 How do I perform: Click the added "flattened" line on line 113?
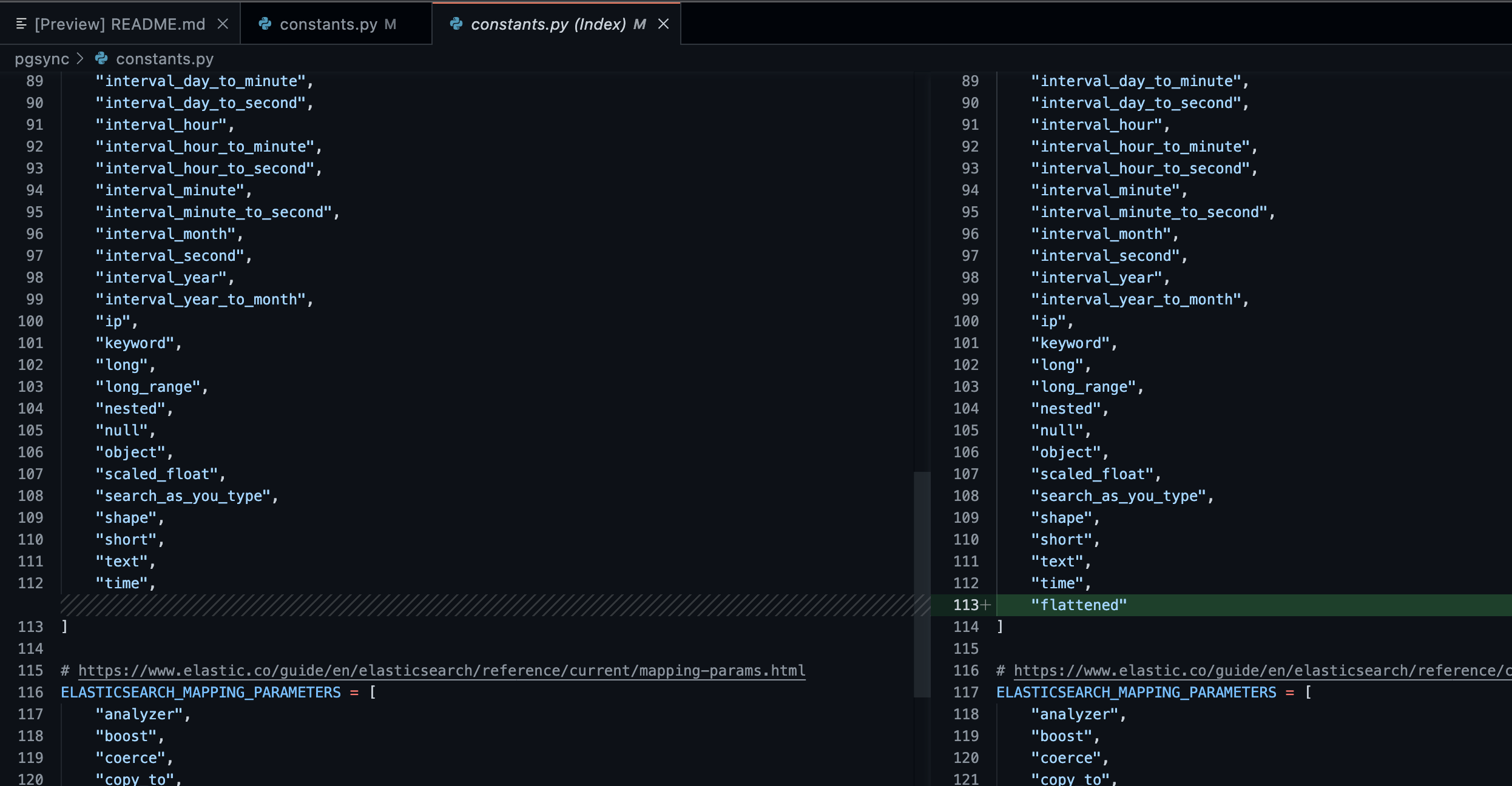pyautogui.click(x=1079, y=604)
